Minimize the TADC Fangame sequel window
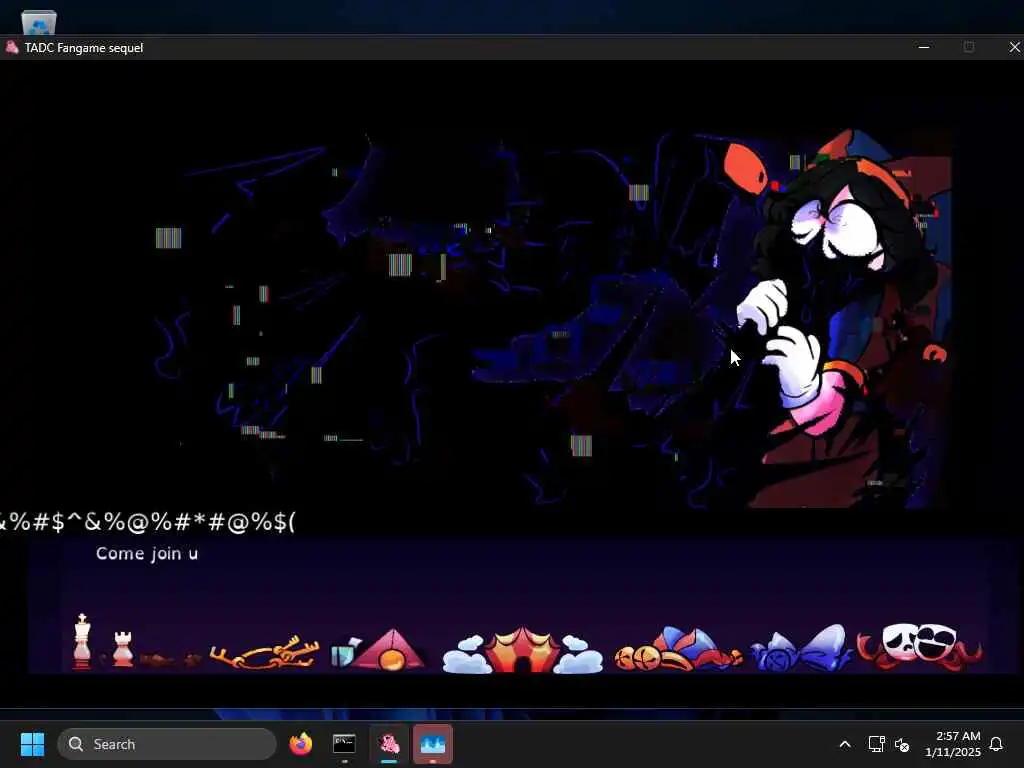Viewport: 1024px width, 768px height. pyautogui.click(x=923, y=47)
